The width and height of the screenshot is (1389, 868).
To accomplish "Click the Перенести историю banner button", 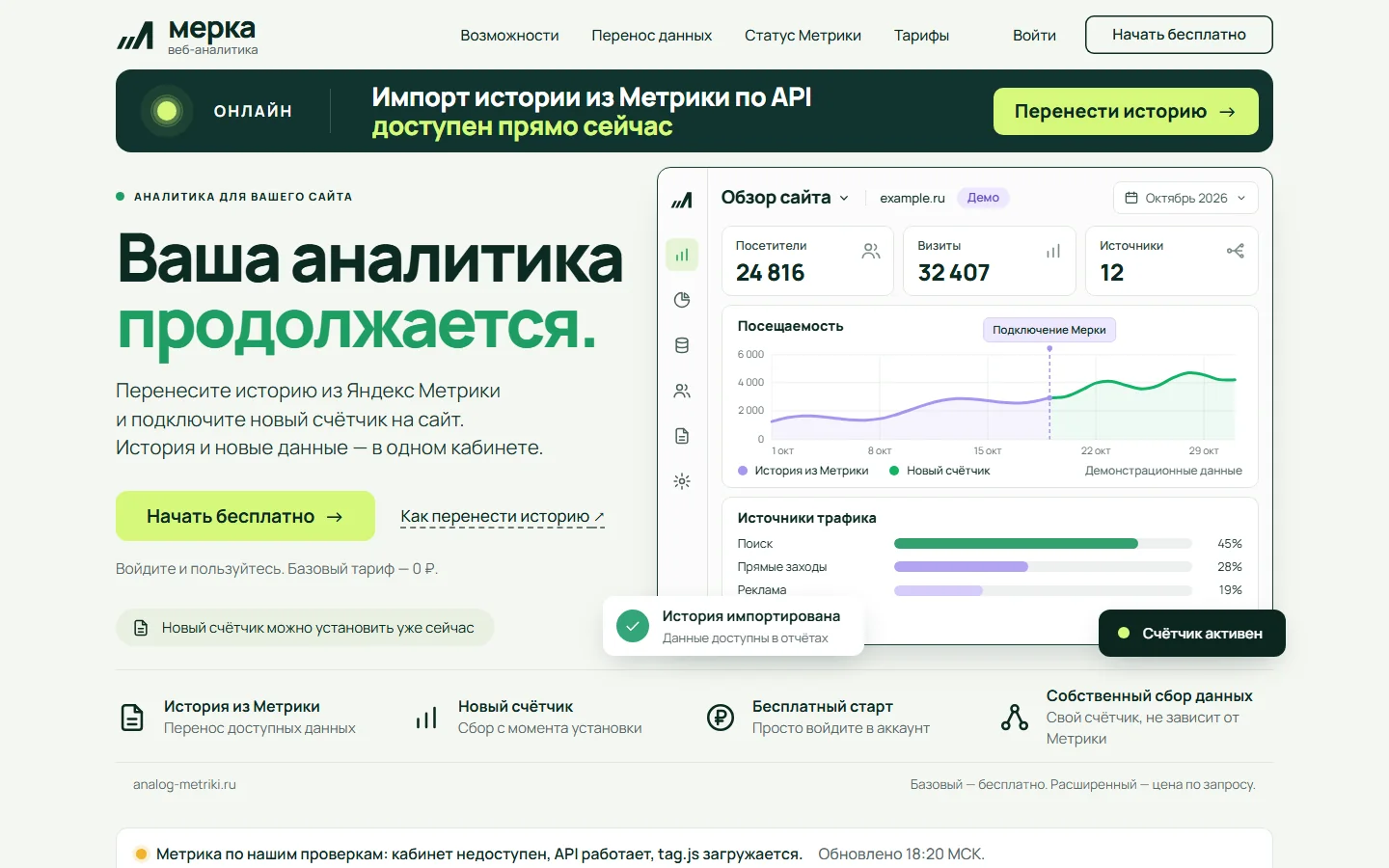I will [1126, 111].
